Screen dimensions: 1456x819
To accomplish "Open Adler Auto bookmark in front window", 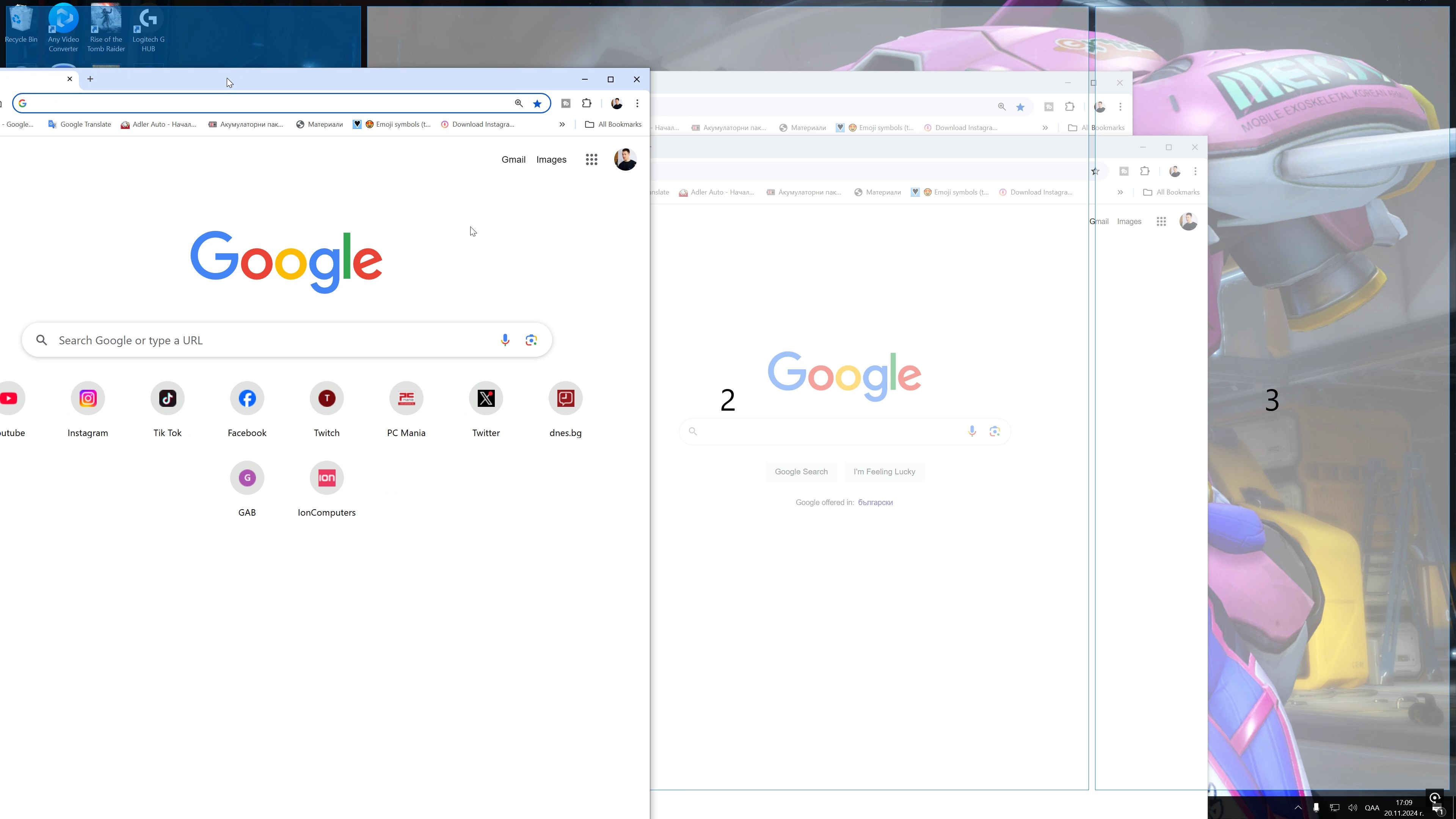I will click(x=158, y=124).
